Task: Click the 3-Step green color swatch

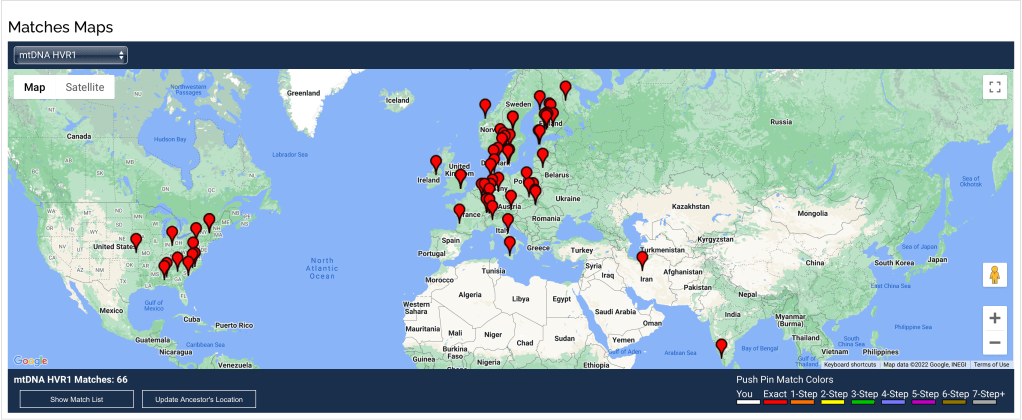Action: coord(863,403)
